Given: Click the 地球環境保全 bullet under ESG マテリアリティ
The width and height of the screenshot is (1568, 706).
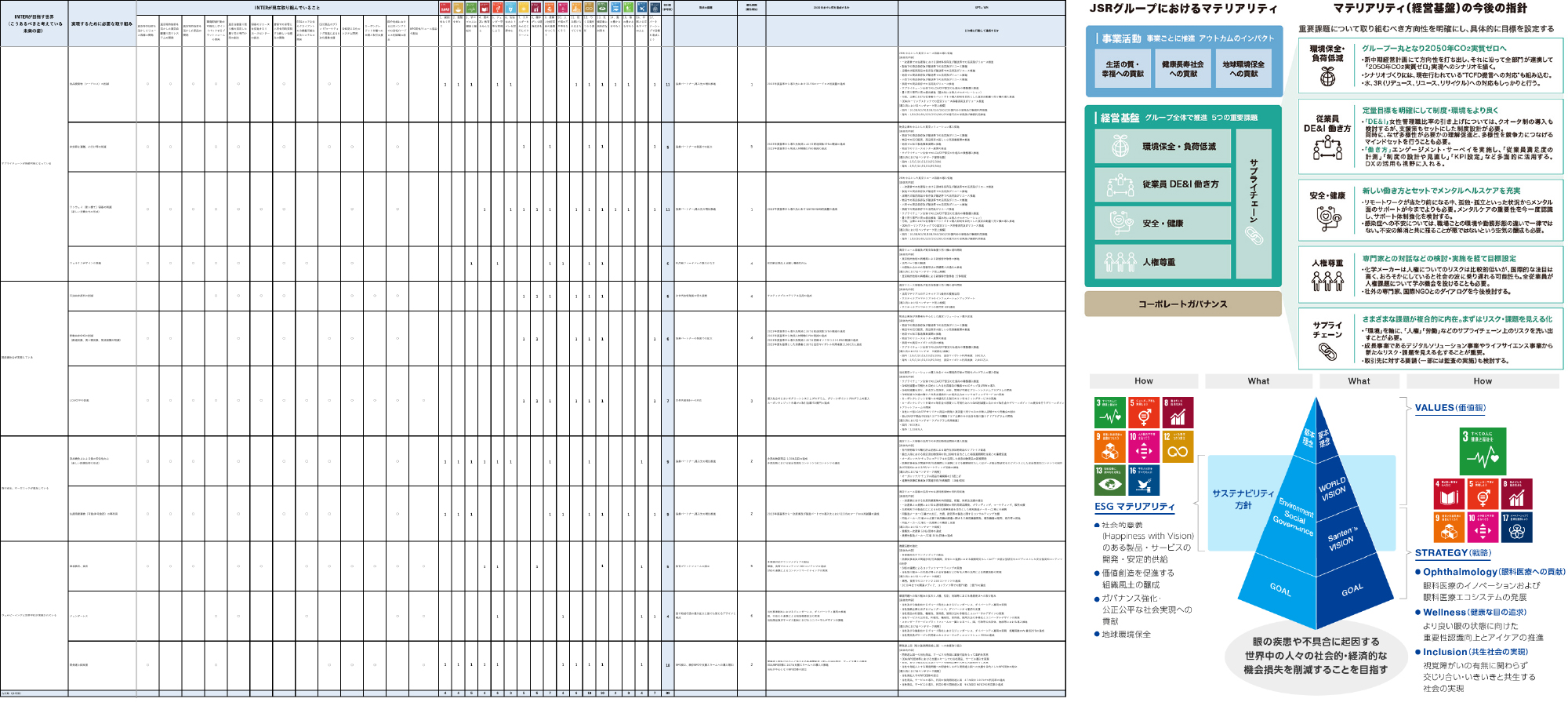Looking at the screenshot, I should tap(1123, 635).
